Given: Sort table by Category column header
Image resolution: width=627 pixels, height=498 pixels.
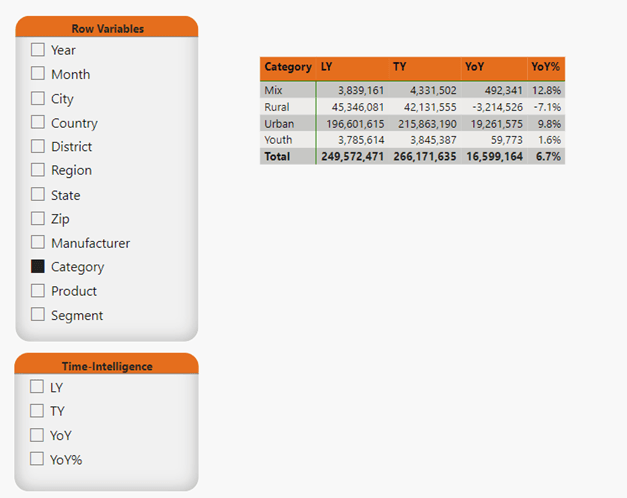Looking at the screenshot, I should 287,68.
